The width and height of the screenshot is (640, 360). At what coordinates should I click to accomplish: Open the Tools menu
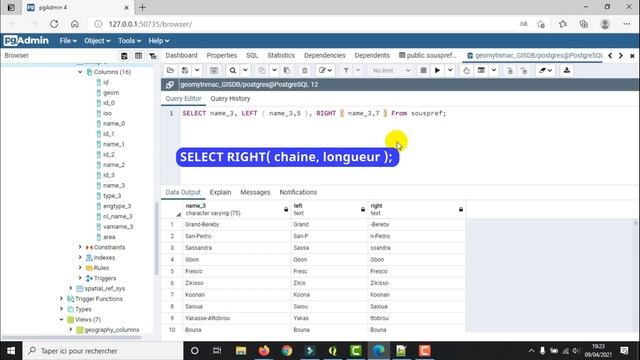click(x=129, y=41)
